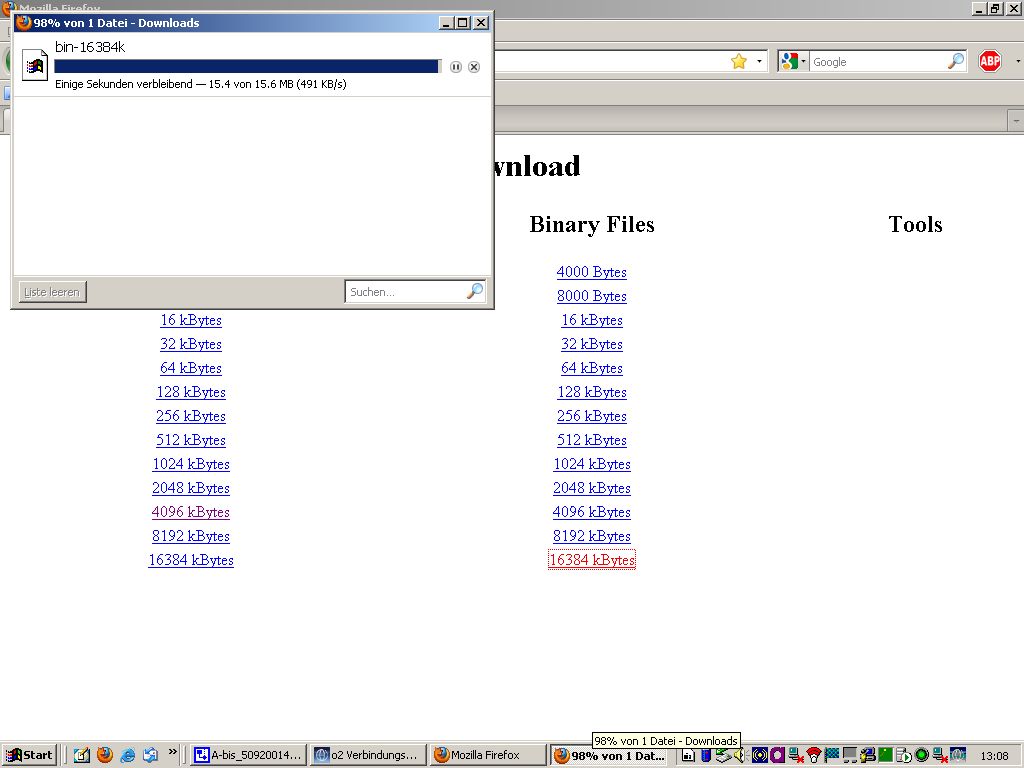The image size is (1024, 768).
Task: Open the Adblock Plus ABP icon
Action: pos(990,62)
